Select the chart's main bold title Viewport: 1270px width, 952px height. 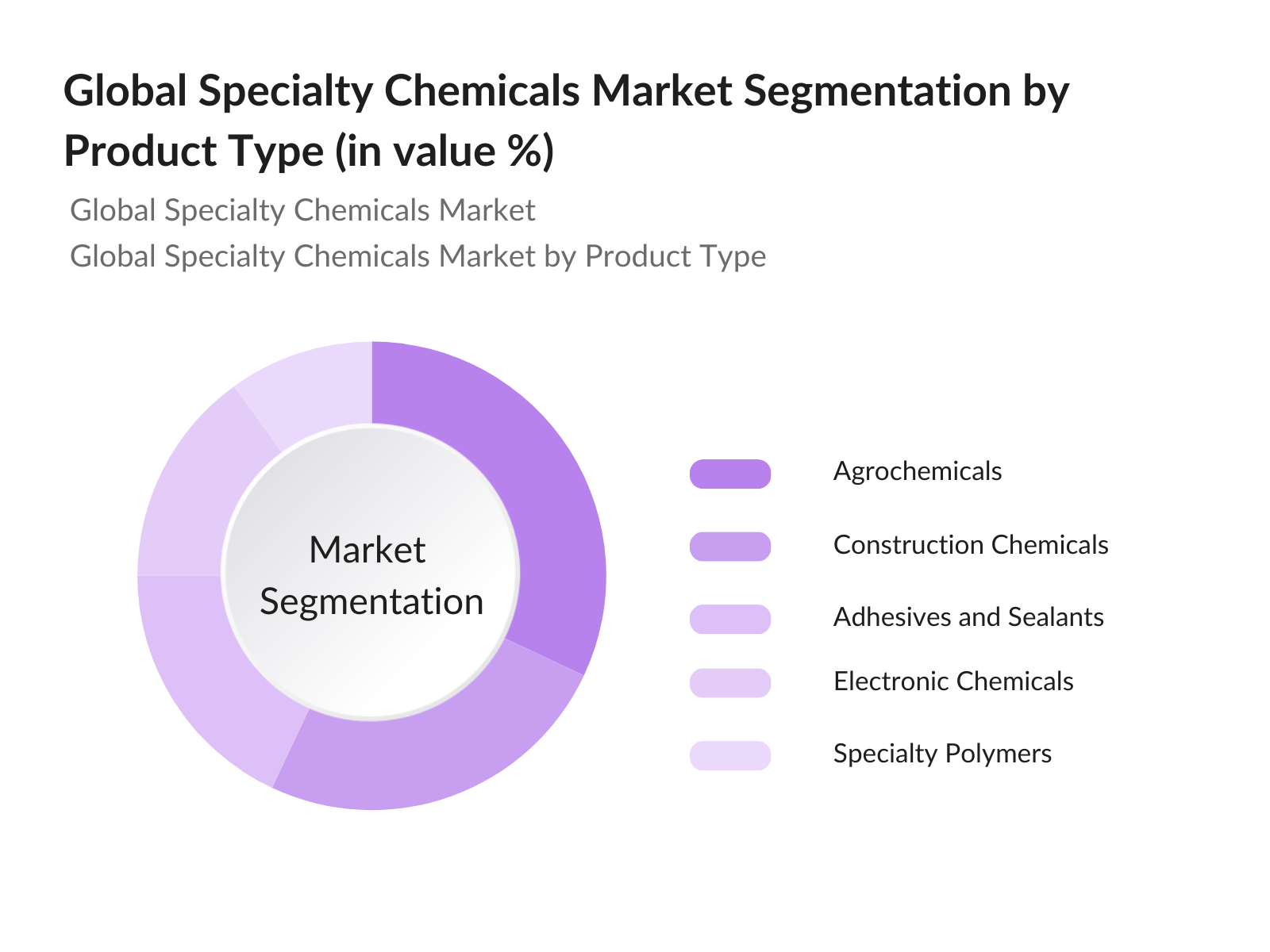point(565,121)
